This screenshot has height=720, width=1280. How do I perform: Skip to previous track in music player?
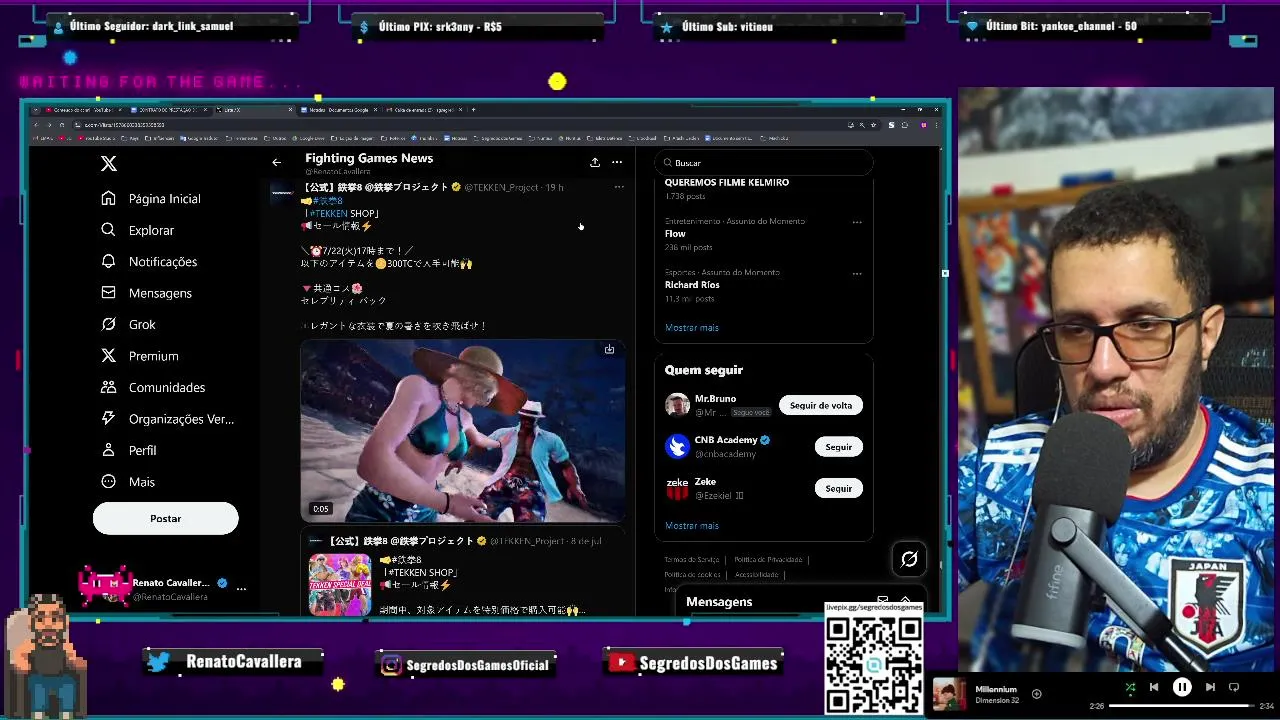(1154, 687)
